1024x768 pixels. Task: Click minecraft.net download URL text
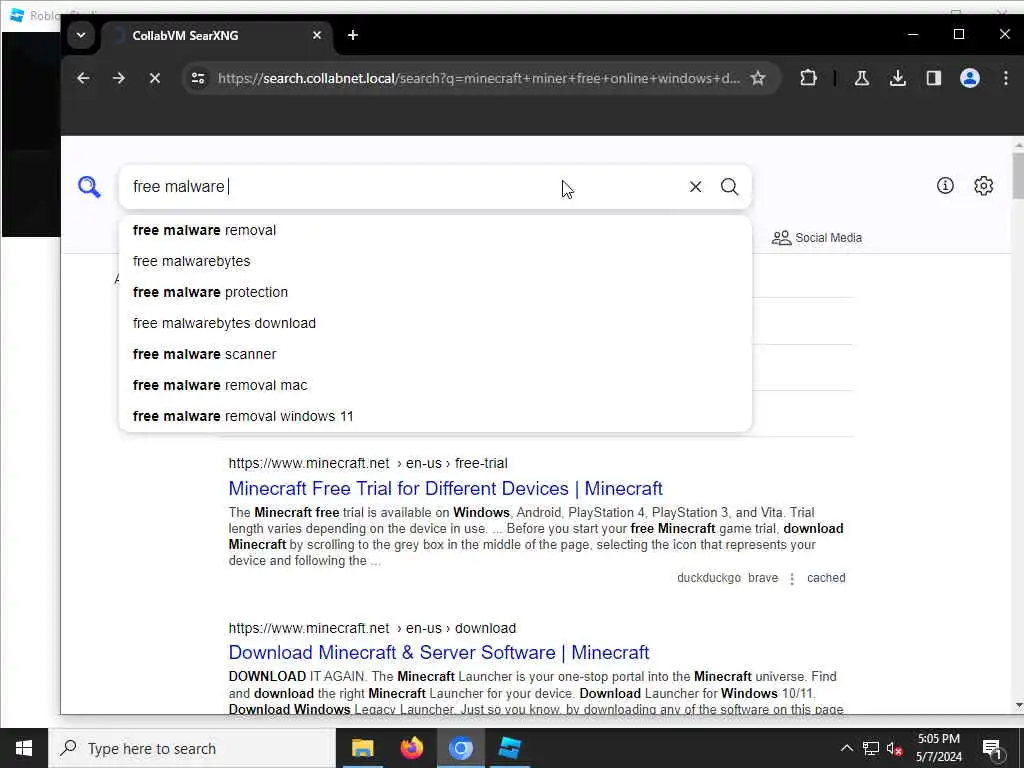pos(372,628)
